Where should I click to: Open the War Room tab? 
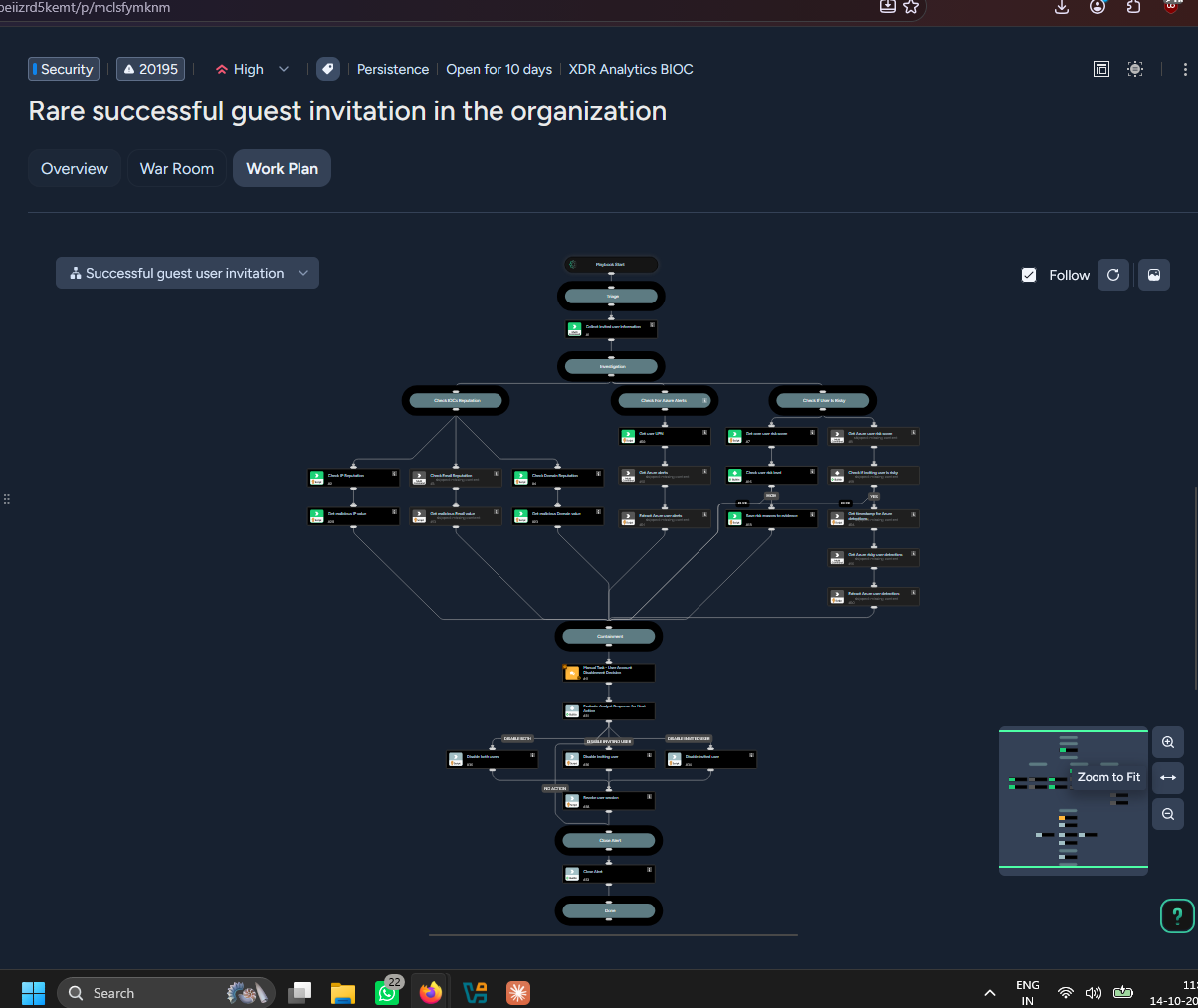point(177,168)
